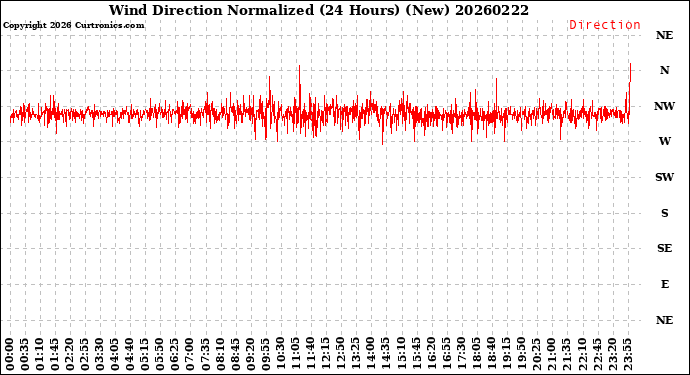Click the '22:10' time axis label
This screenshot has width=690, height=375.
coord(582,354)
